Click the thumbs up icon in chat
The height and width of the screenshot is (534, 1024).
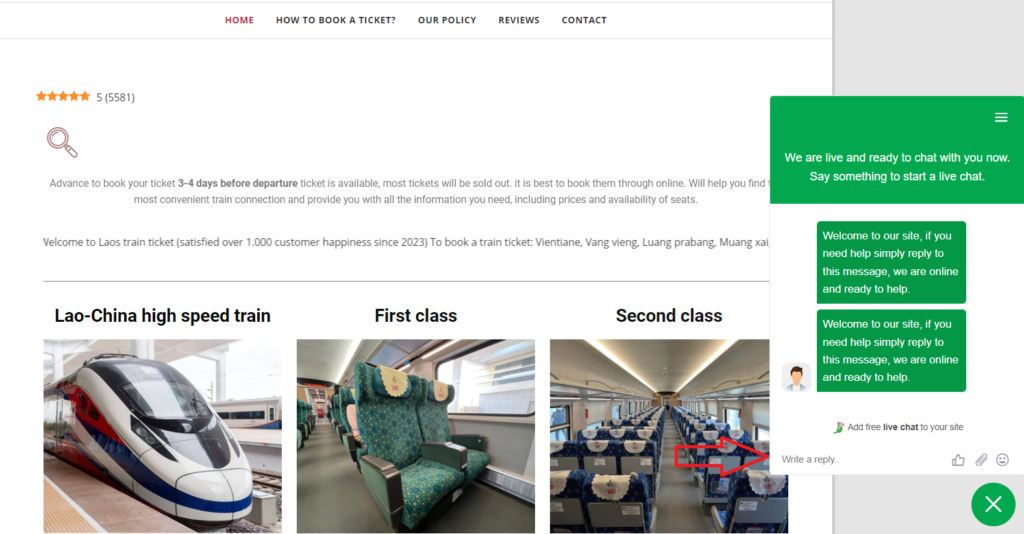coord(958,460)
